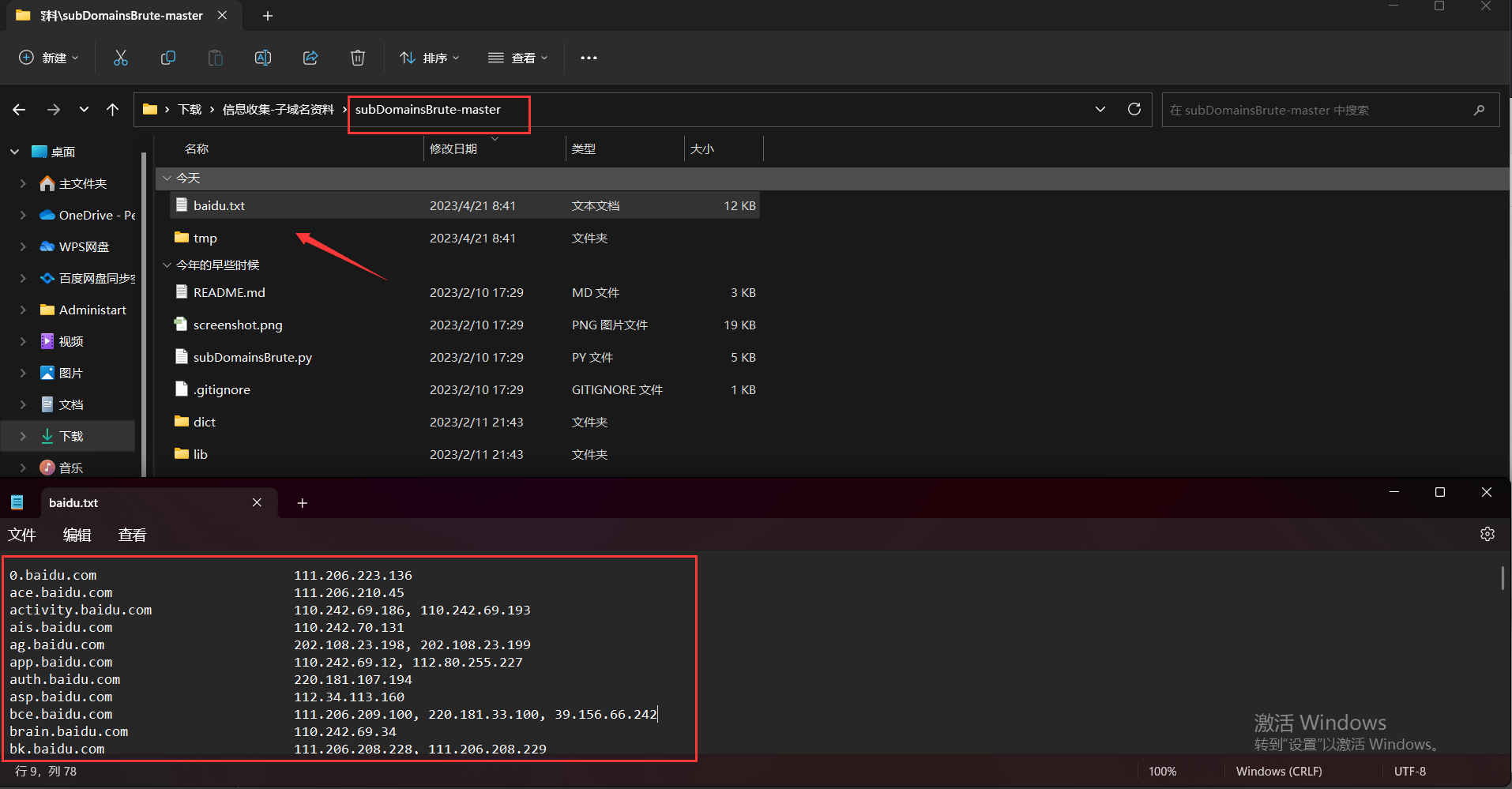1512x789 pixels.
Task: Open the 查看 (View) dropdown
Action: click(x=518, y=58)
